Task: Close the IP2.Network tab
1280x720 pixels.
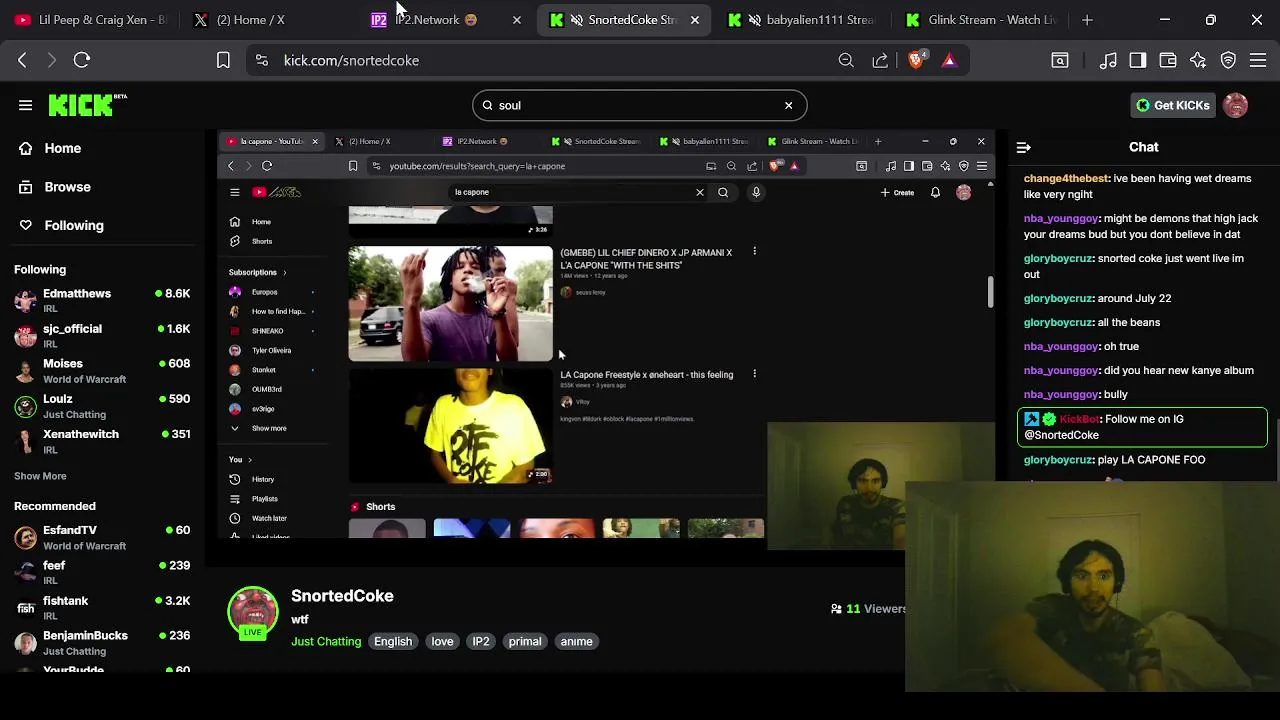Action: click(x=516, y=20)
